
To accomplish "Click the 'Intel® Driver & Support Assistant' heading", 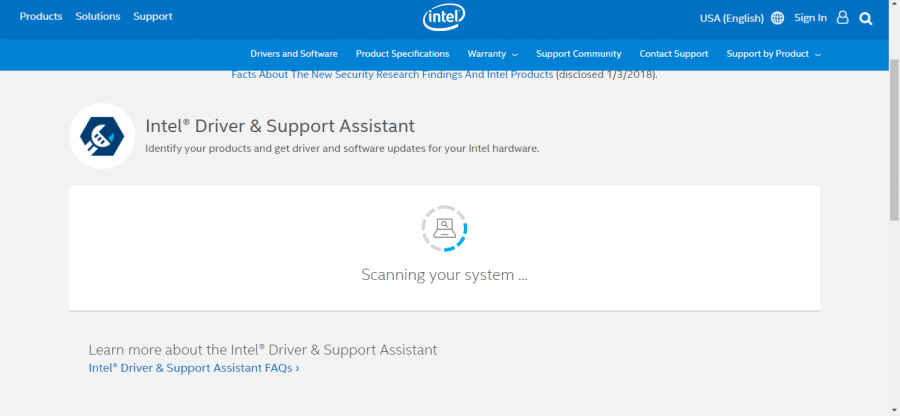I will [280, 126].
